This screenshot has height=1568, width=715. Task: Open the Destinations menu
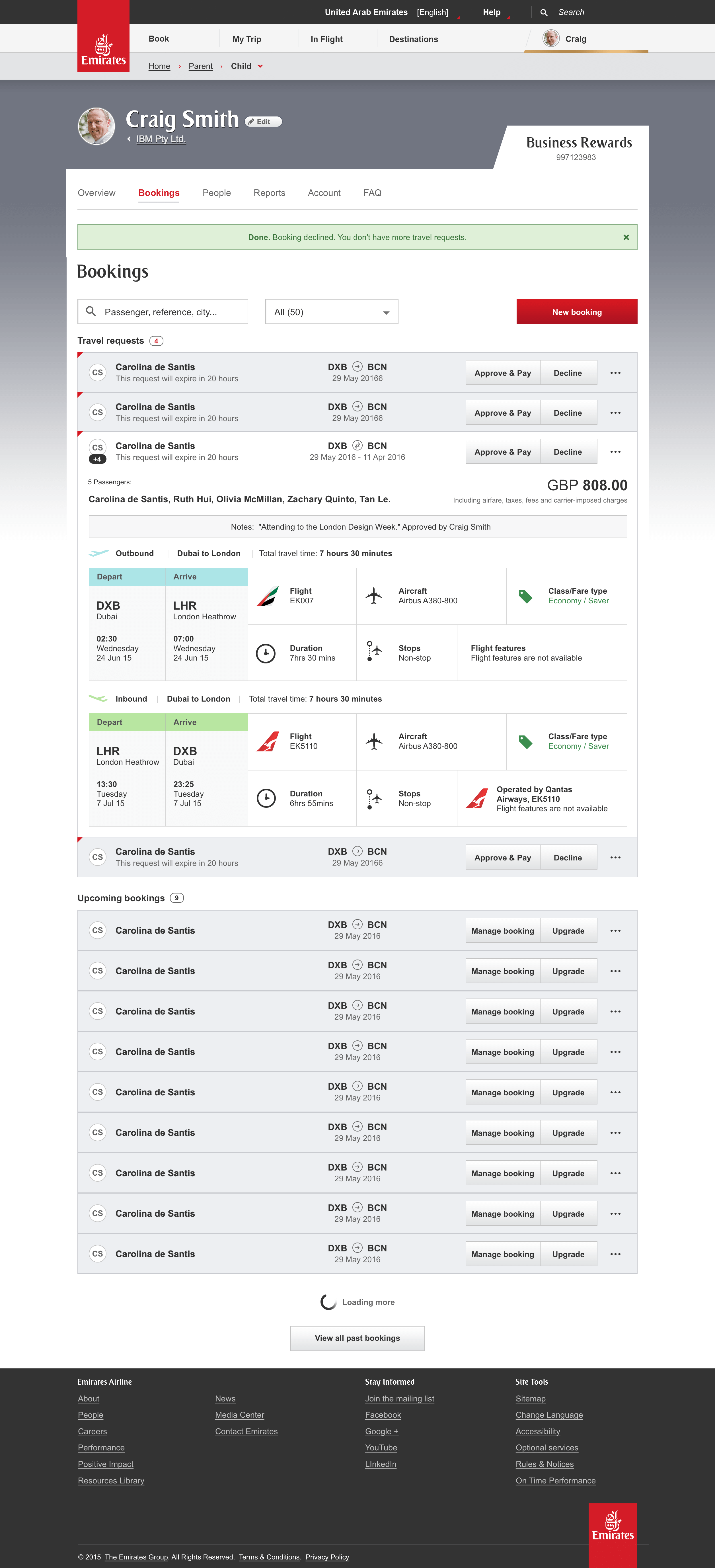[413, 39]
